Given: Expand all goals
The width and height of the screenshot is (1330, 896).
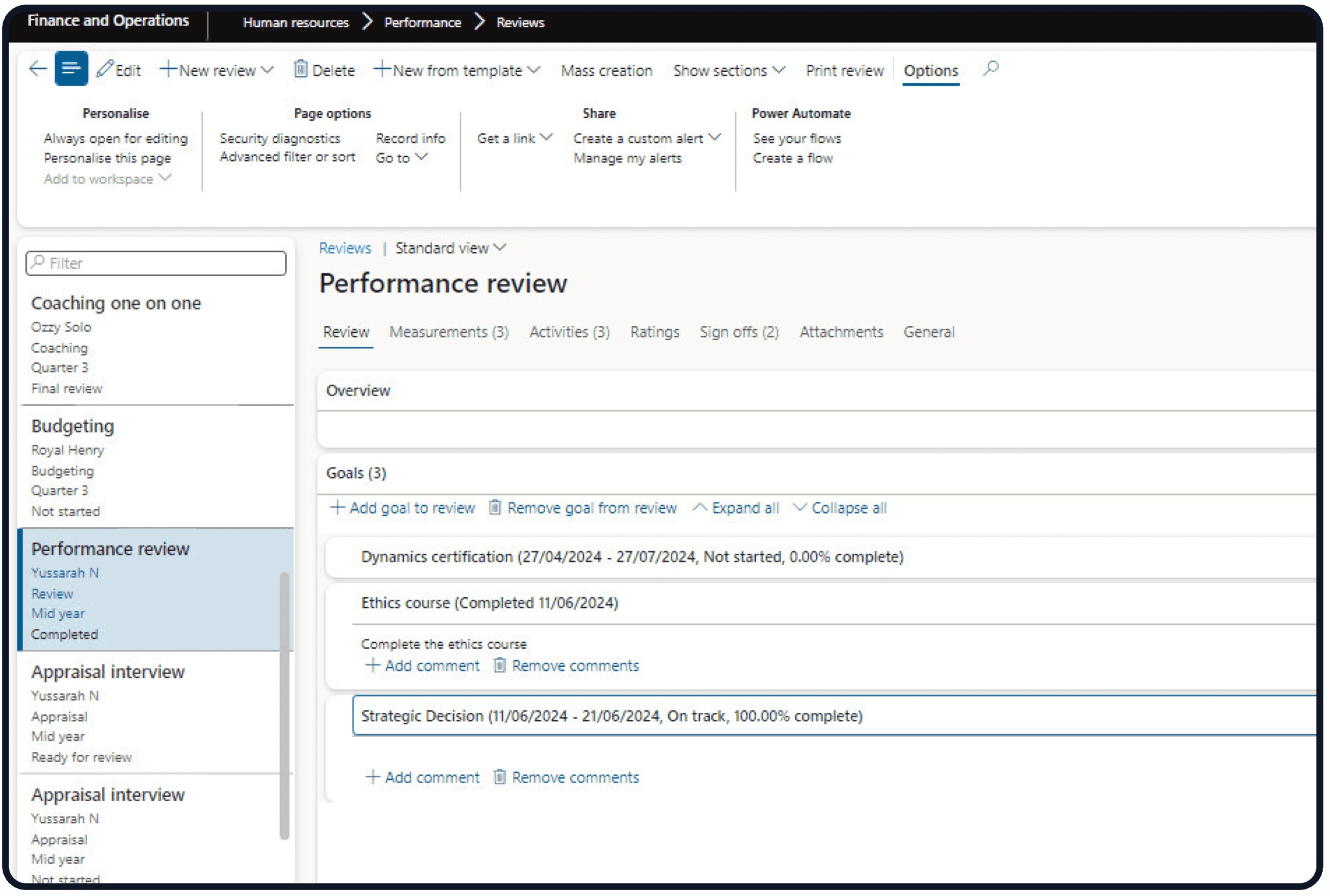Looking at the screenshot, I should 736,508.
